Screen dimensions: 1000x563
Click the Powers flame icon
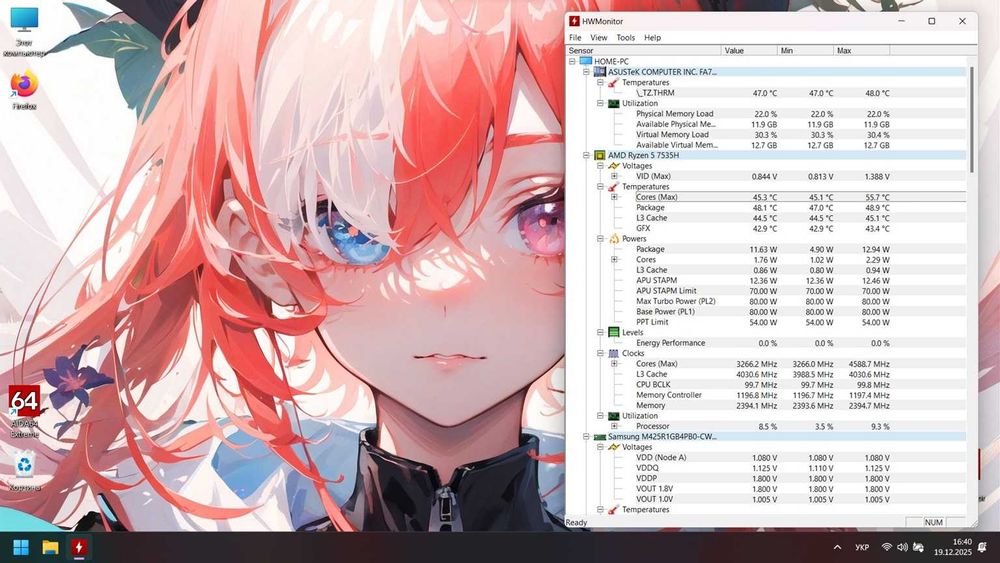click(x=614, y=238)
